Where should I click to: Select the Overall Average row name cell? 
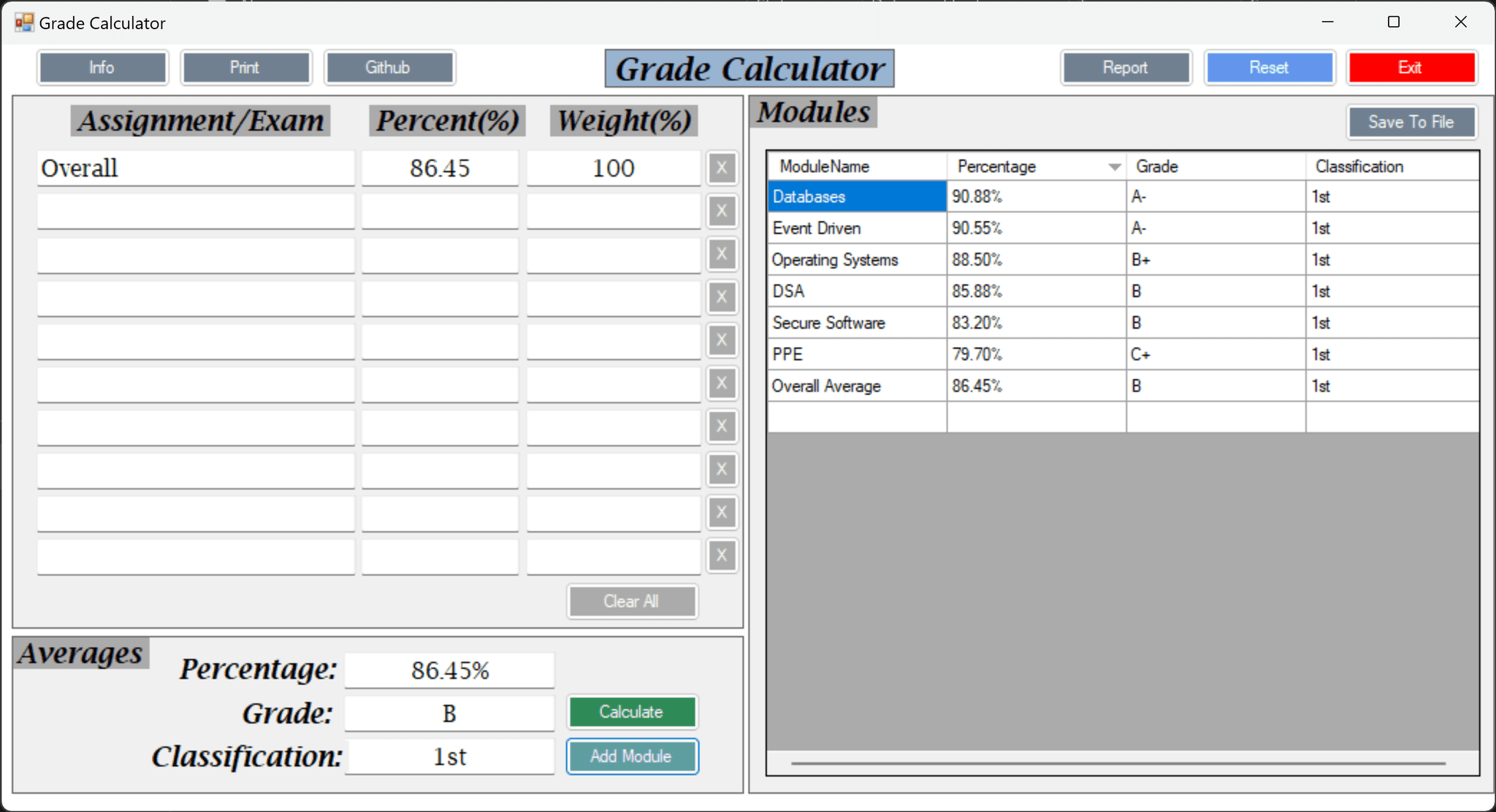tap(857, 386)
